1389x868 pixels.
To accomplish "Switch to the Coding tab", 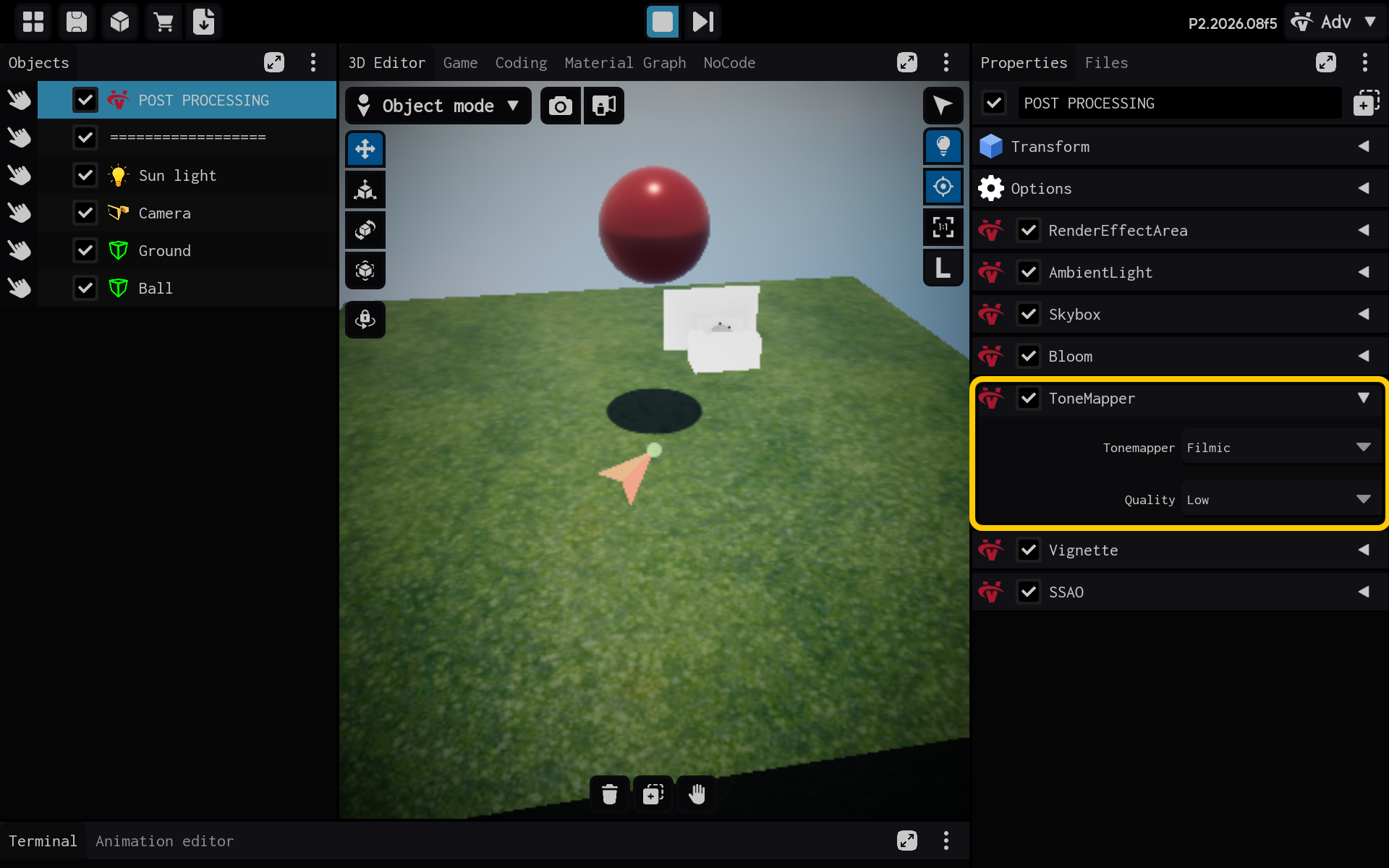I will [x=521, y=63].
